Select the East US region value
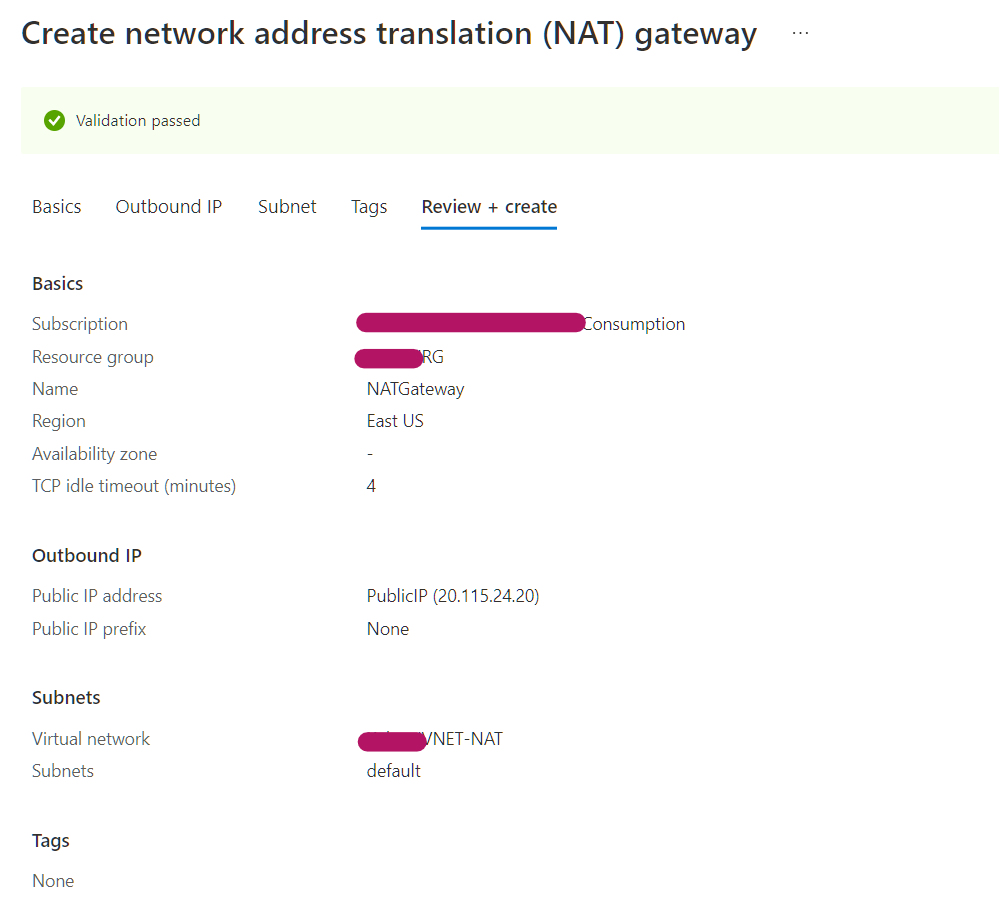The height and width of the screenshot is (919, 999). (395, 421)
